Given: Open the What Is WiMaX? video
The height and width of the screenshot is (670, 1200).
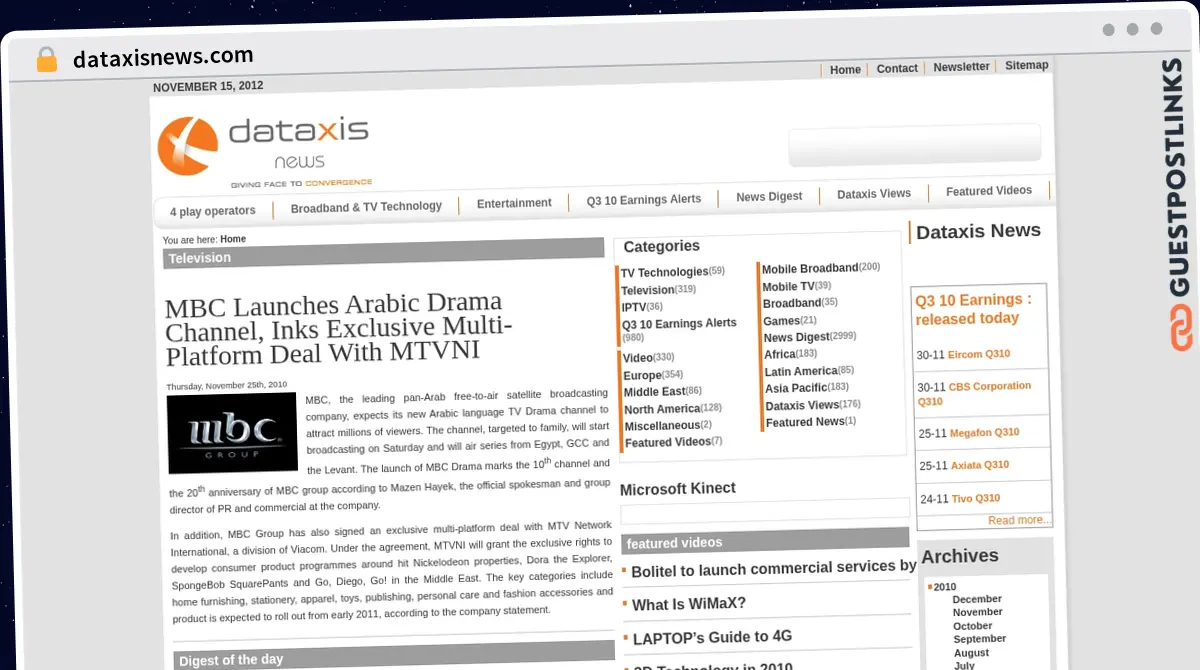Looking at the screenshot, I should (689, 604).
